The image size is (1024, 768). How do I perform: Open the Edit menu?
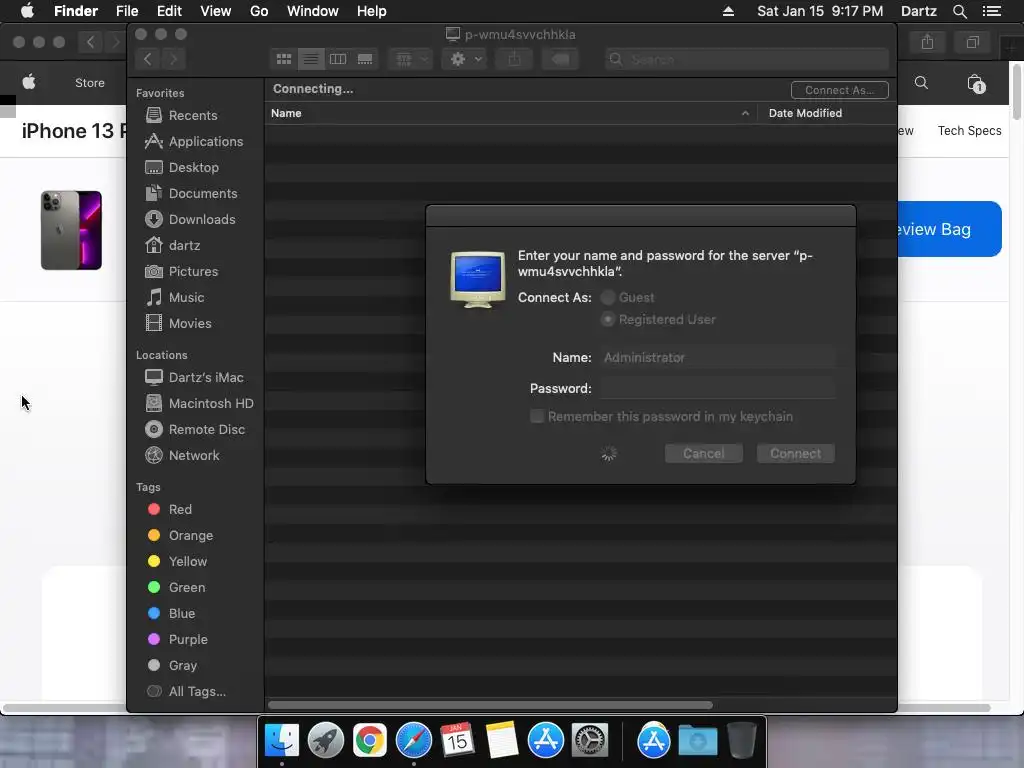tap(169, 11)
